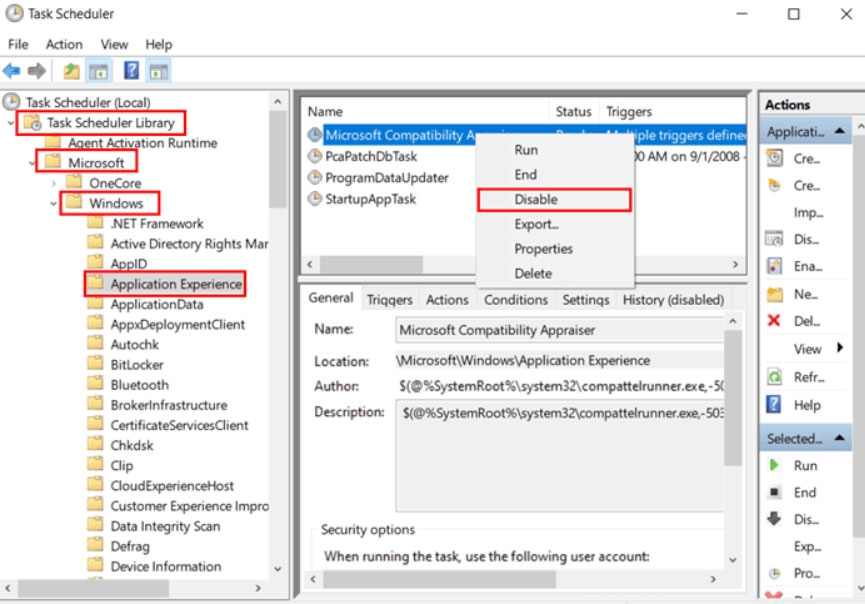Open the File menu
865x604 pixels.
tap(18, 44)
